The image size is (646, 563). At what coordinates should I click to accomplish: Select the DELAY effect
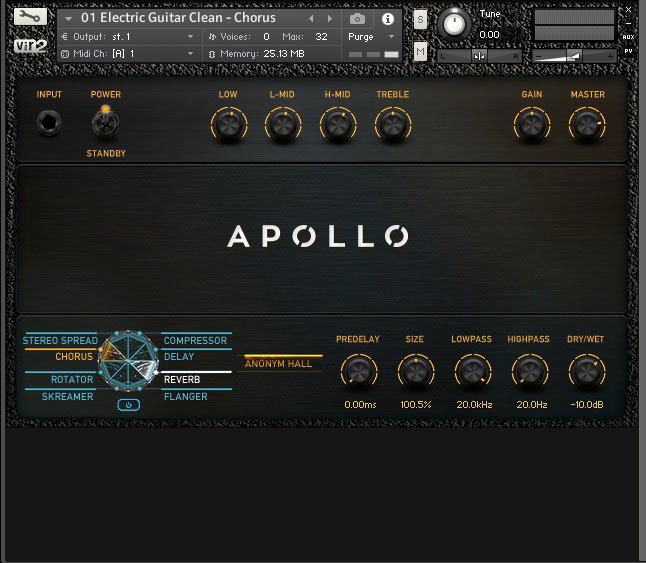click(179, 357)
